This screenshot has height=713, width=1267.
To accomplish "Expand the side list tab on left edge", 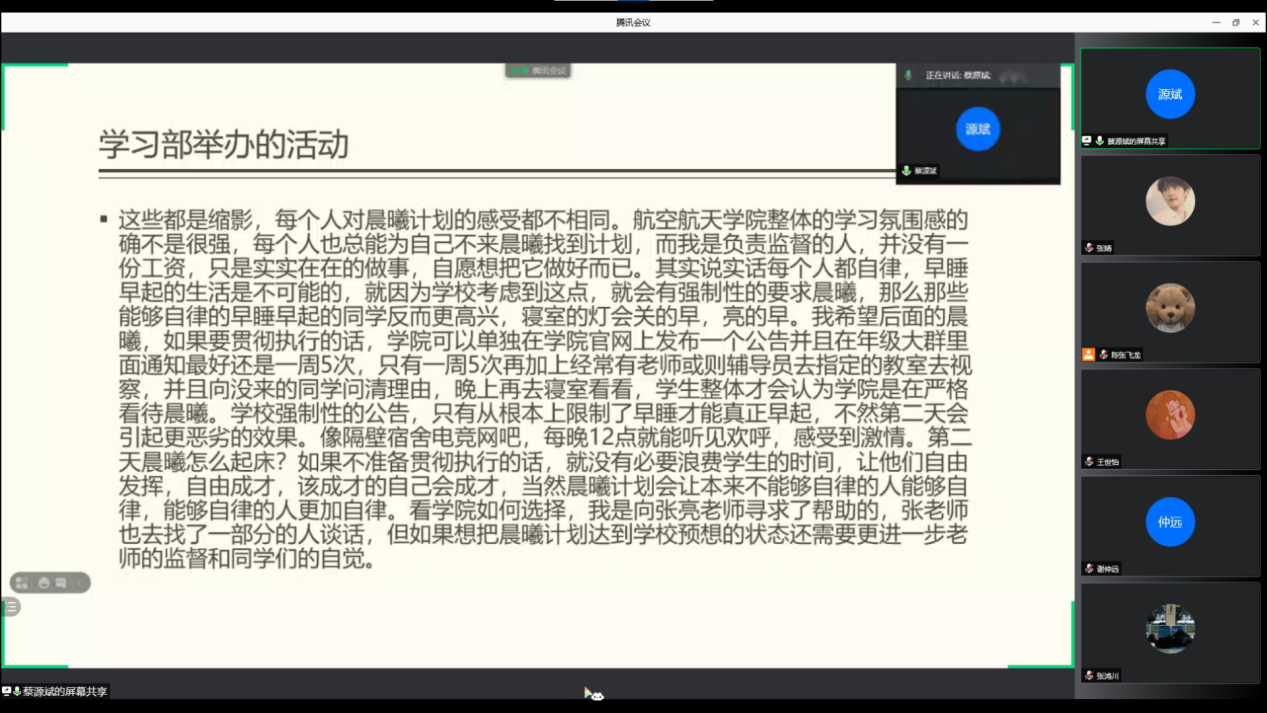I will coord(10,607).
